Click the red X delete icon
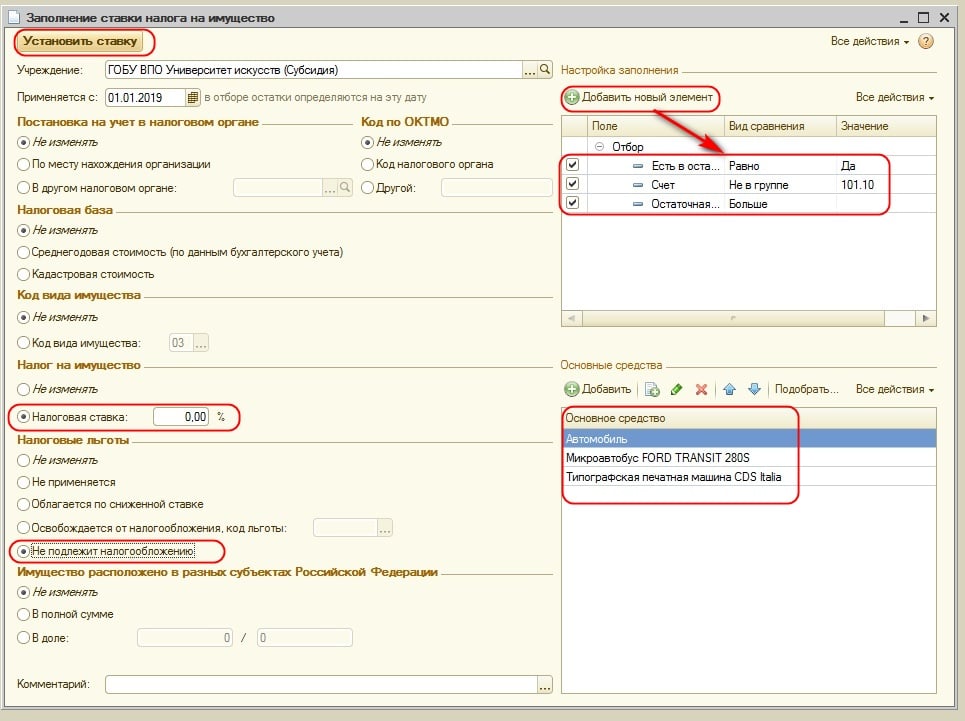Screen dimensions: 965x721 pos(701,389)
